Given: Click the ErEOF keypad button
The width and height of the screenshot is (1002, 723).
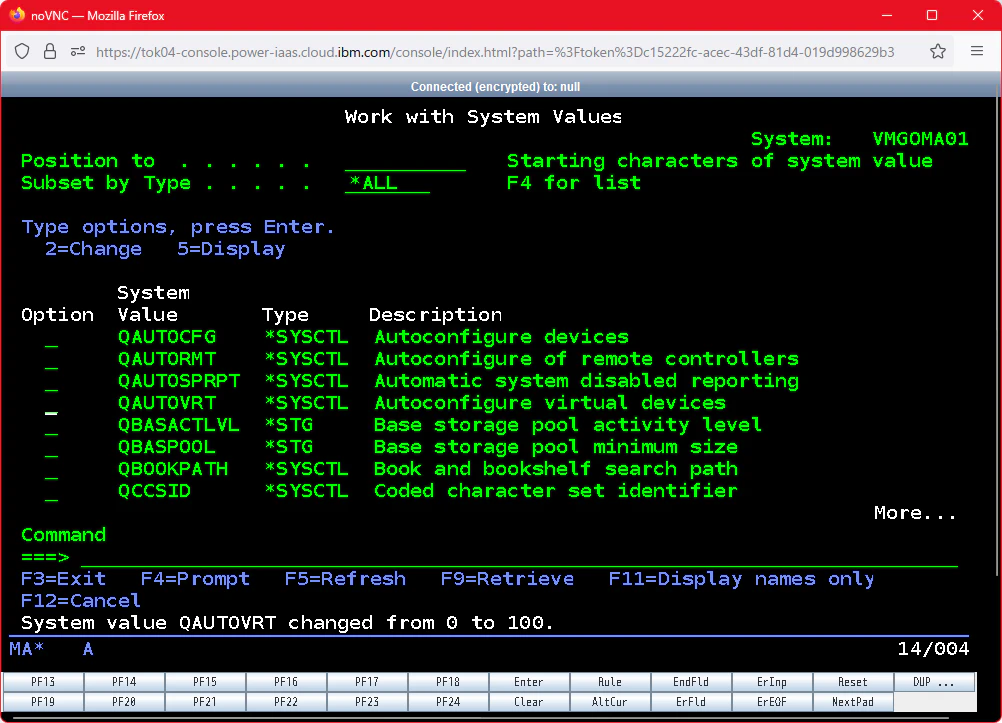Looking at the screenshot, I should point(771,702).
